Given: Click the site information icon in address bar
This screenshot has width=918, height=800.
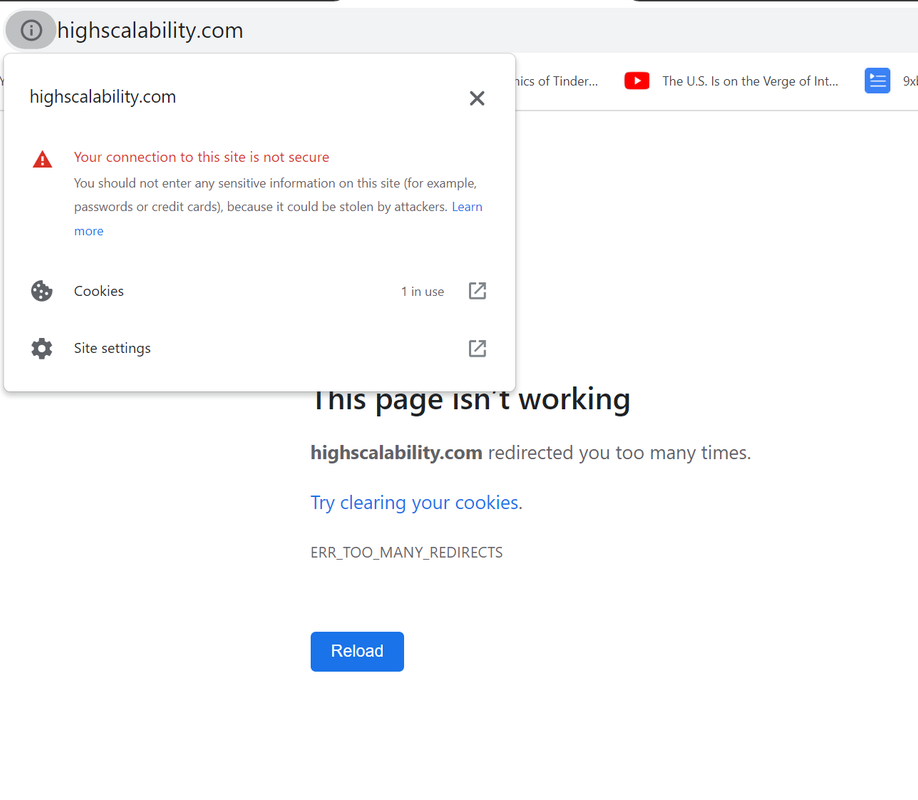Looking at the screenshot, I should pos(31,30).
